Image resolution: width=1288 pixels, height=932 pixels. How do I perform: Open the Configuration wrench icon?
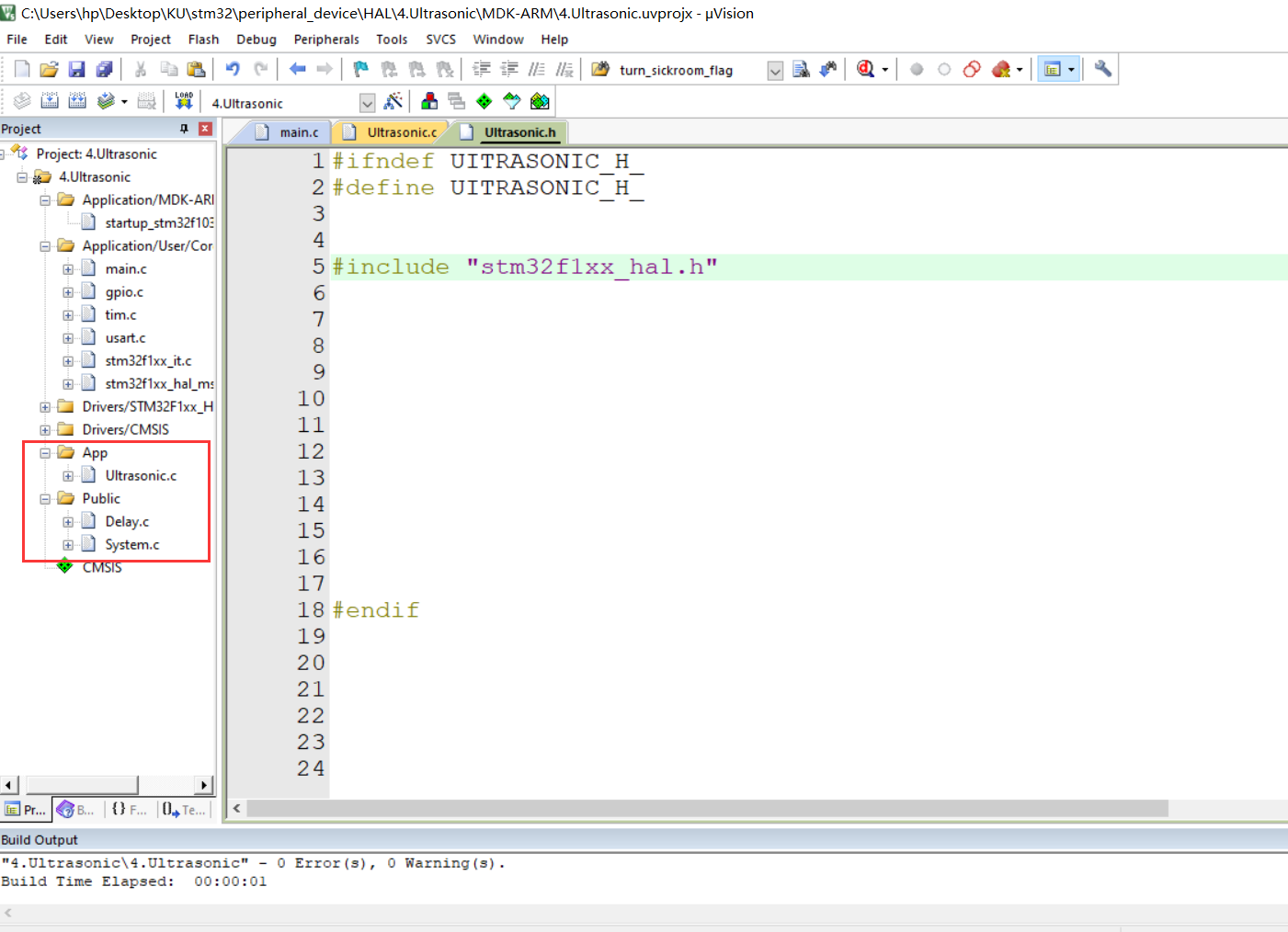click(x=1103, y=69)
